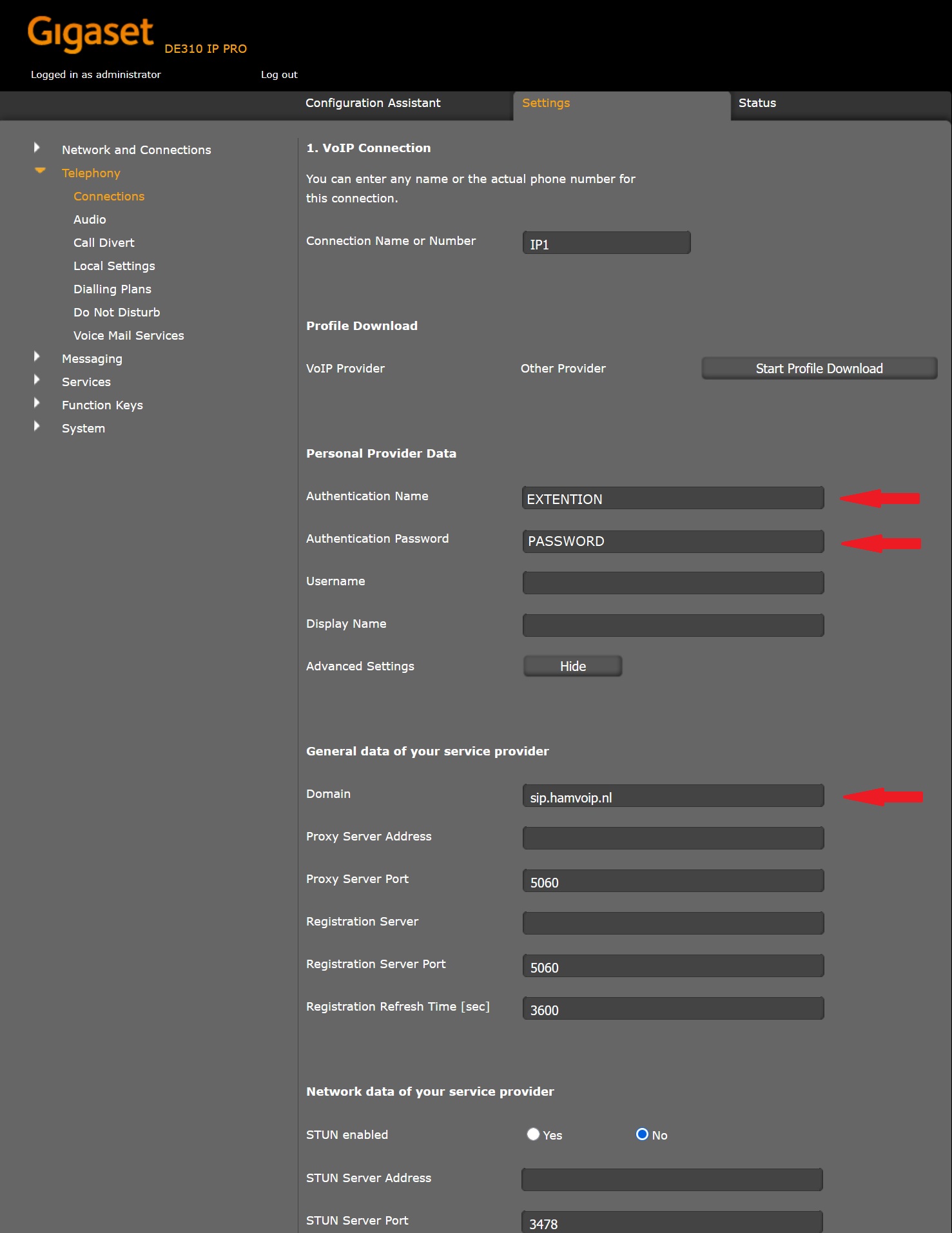Expand the System section arrow
This screenshot has height=1233, width=952.
[37, 427]
